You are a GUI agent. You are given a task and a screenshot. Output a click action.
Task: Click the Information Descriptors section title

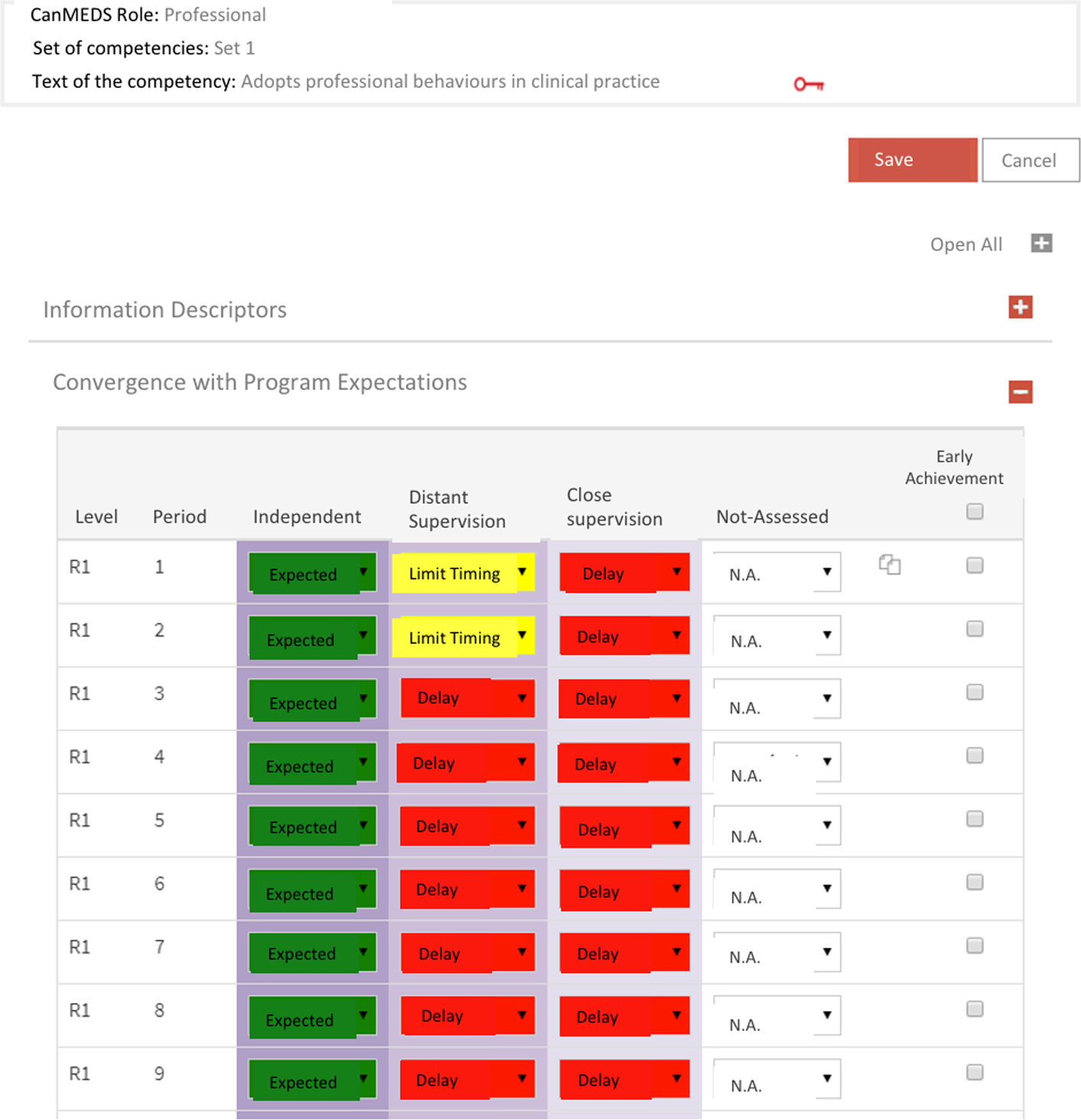164,310
